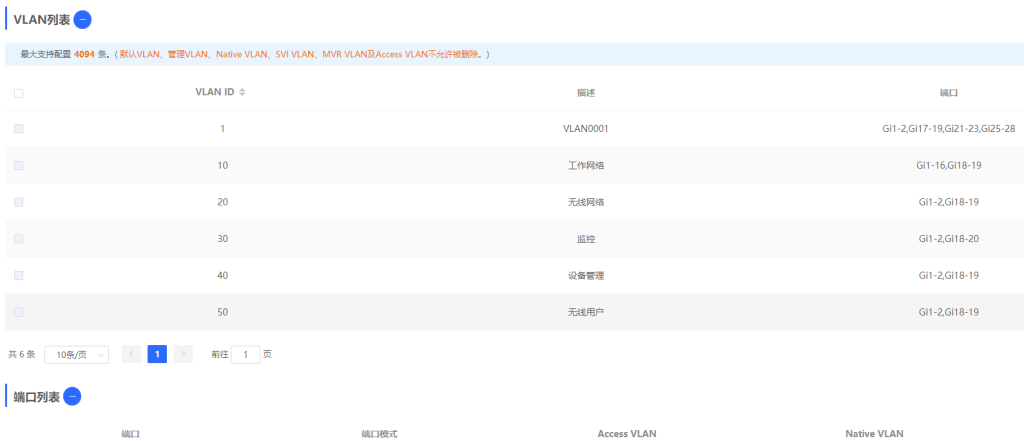Go to next page arrow
The width and height of the screenshot is (1024, 441).
183,354
